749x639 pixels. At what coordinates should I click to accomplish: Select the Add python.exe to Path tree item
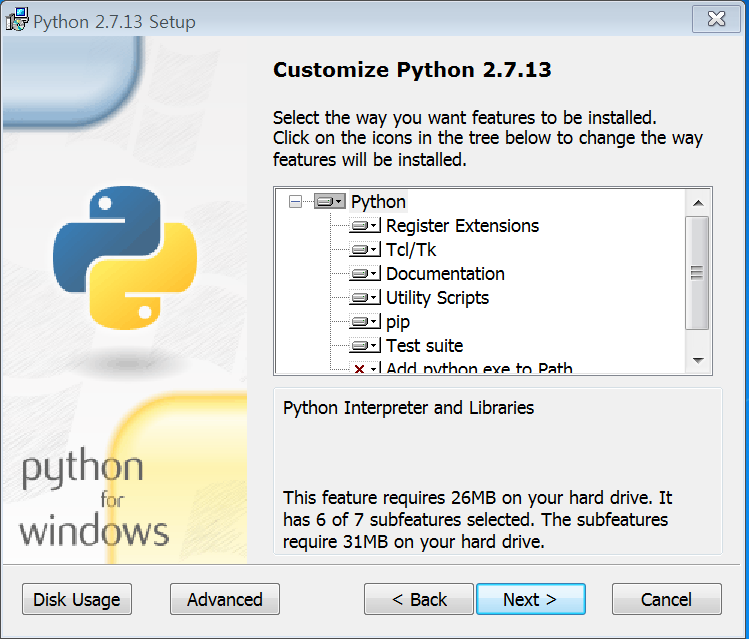[x=479, y=367]
